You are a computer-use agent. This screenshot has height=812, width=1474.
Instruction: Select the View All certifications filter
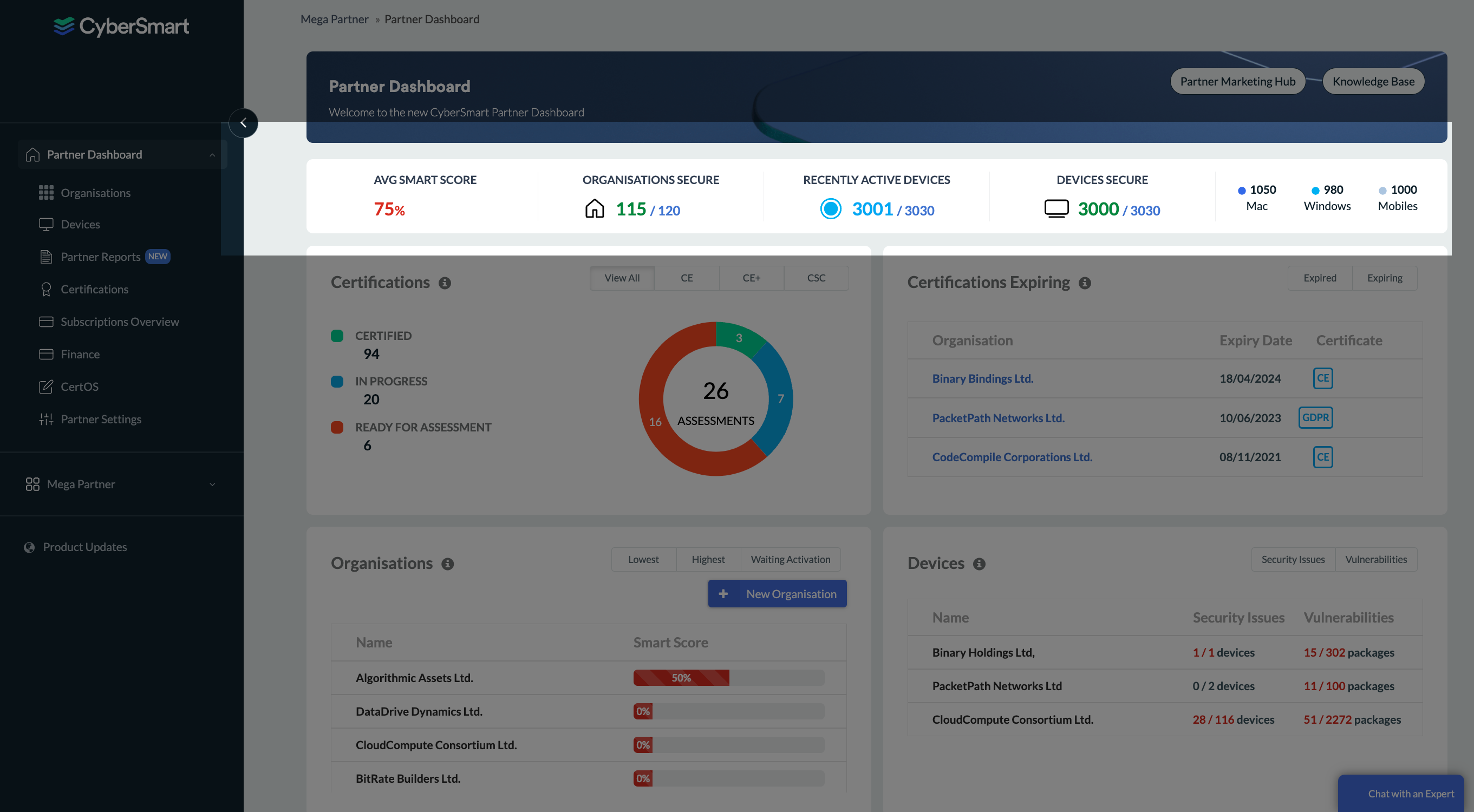[622, 278]
